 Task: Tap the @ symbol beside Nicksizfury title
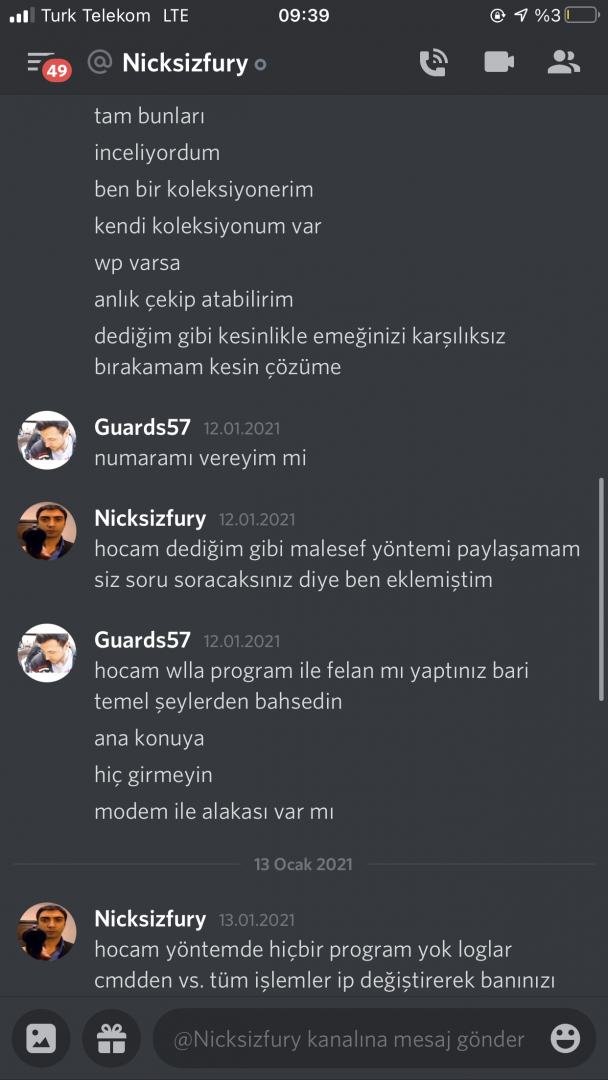click(100, 63)
